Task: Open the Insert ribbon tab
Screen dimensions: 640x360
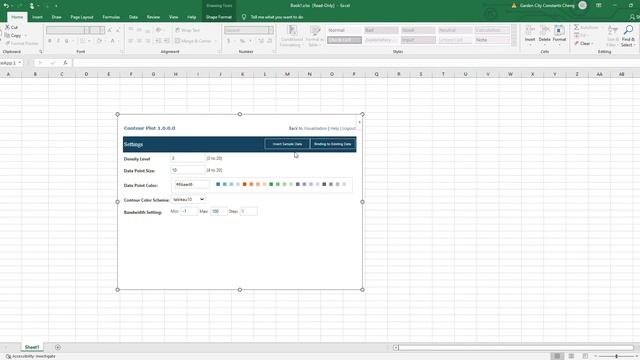Action: (37, 17)
